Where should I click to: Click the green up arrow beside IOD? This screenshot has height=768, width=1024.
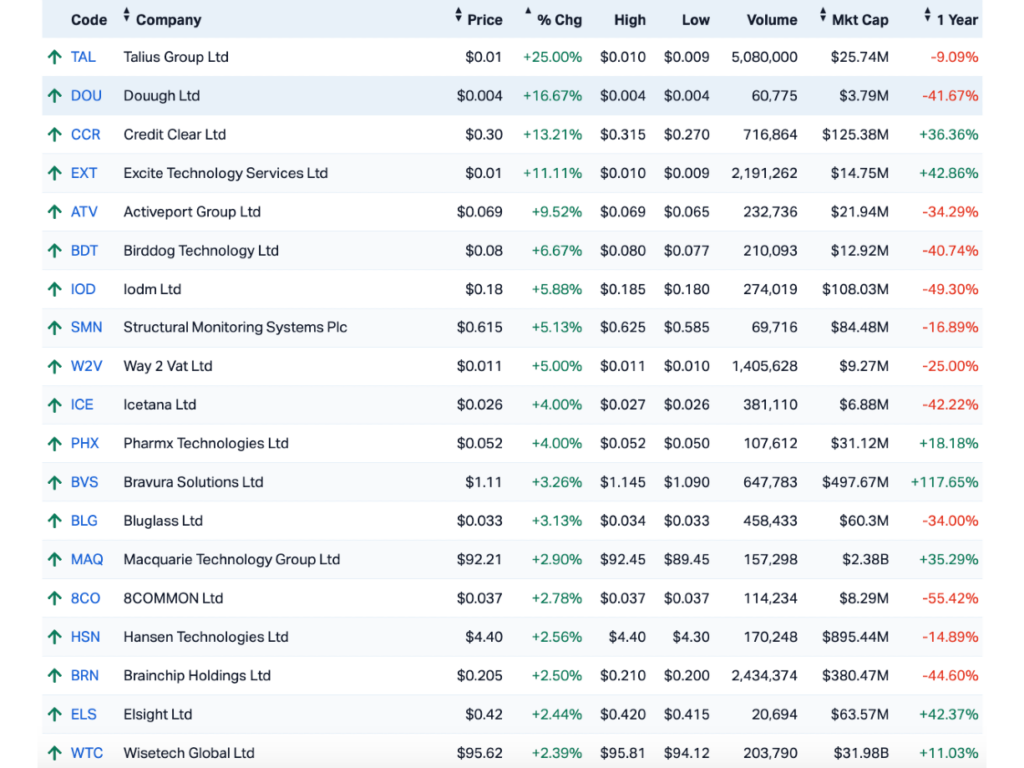pyautogui.click(x=55, y=289)
